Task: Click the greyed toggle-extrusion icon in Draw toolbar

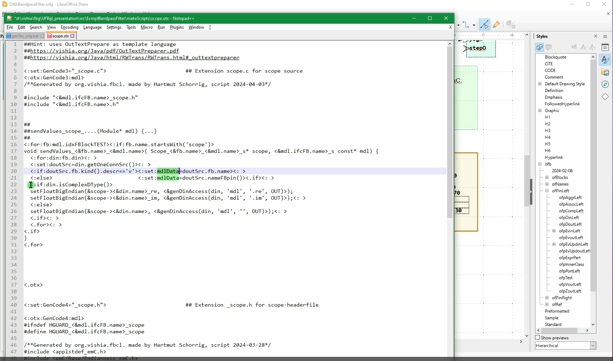Action: pyautogui.click(x=511, y=24)
